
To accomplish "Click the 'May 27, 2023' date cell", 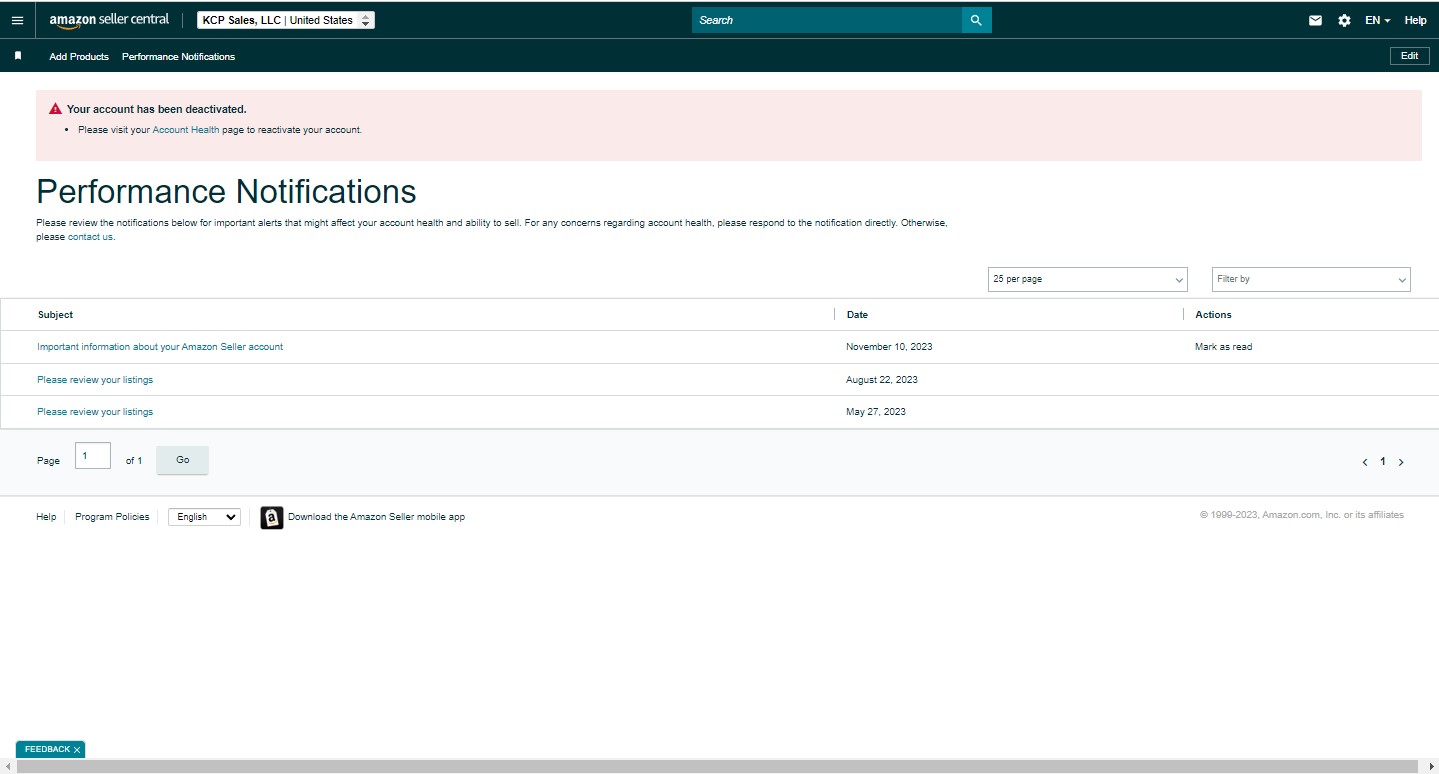I will 876,412.
